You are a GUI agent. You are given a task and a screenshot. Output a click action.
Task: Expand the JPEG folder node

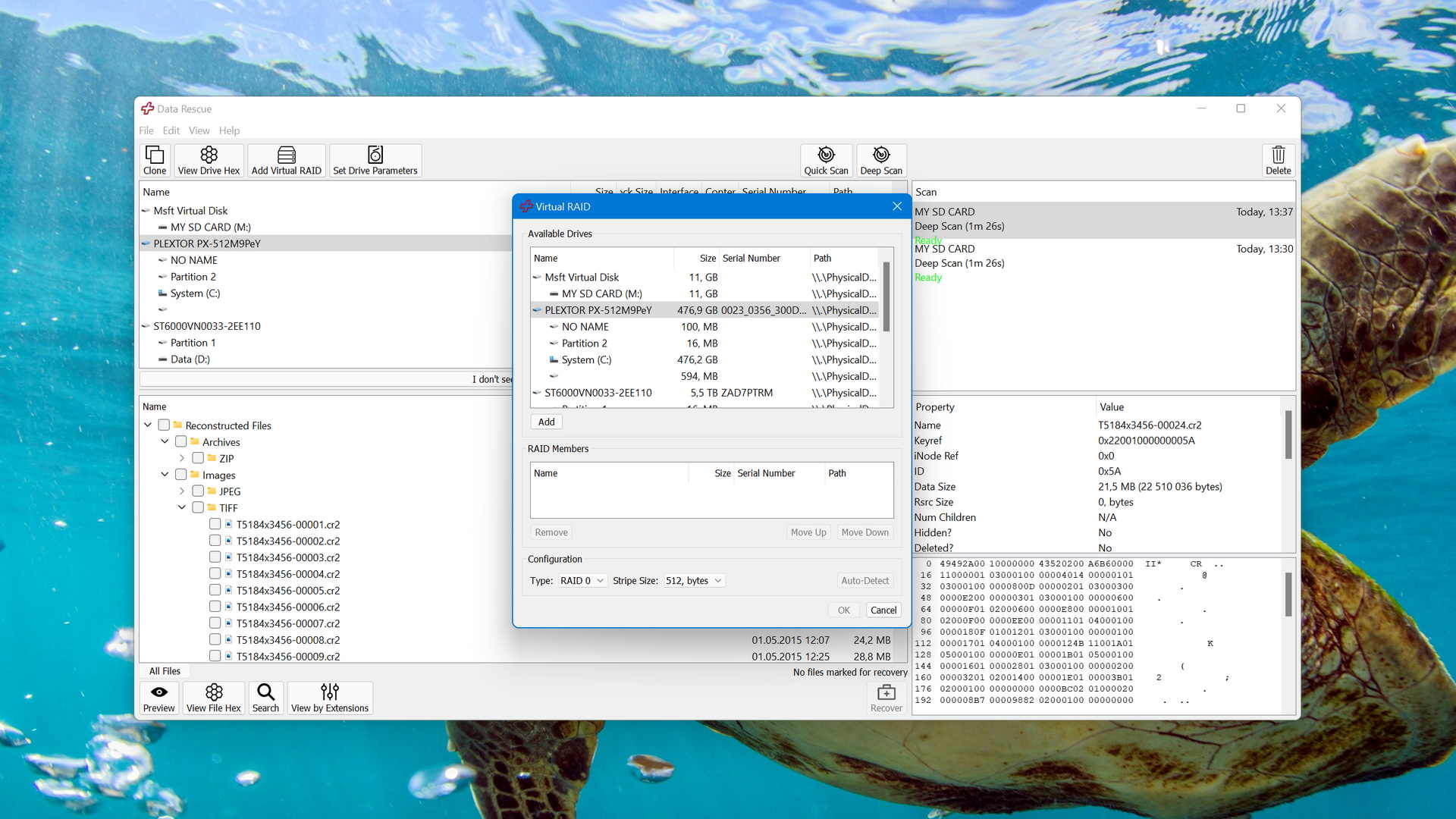click(182, 491)
